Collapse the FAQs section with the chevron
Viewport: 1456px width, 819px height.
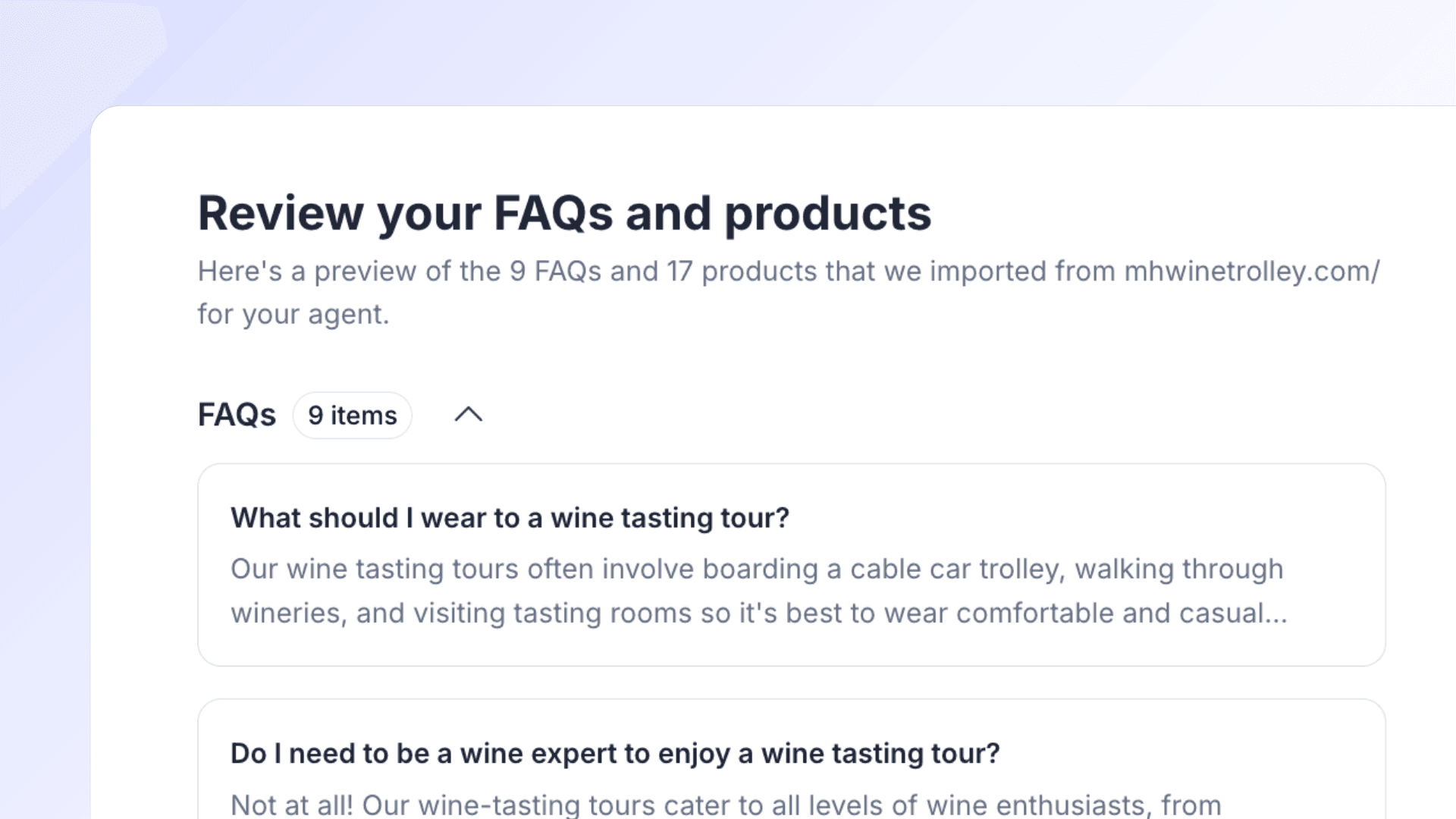point(468,415)
